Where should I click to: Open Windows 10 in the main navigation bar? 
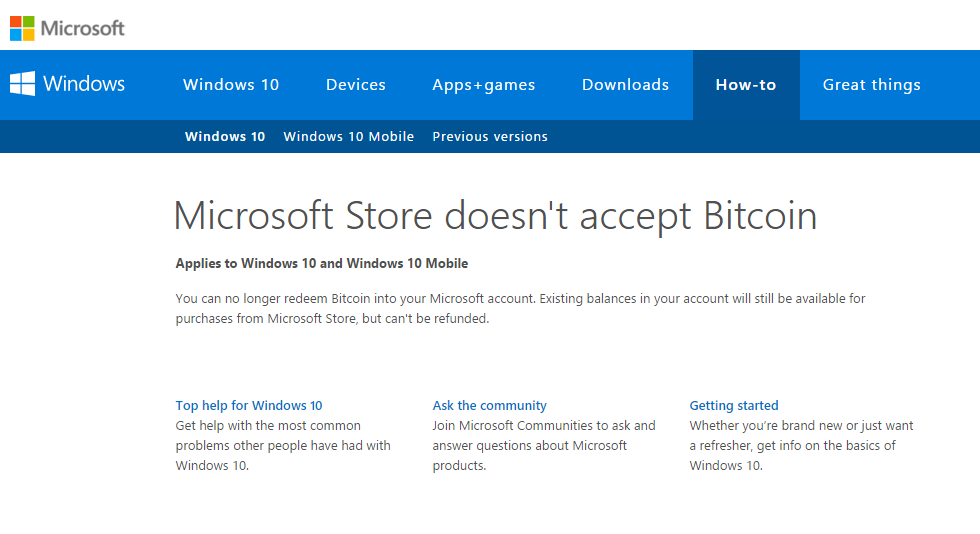[231, 85]
